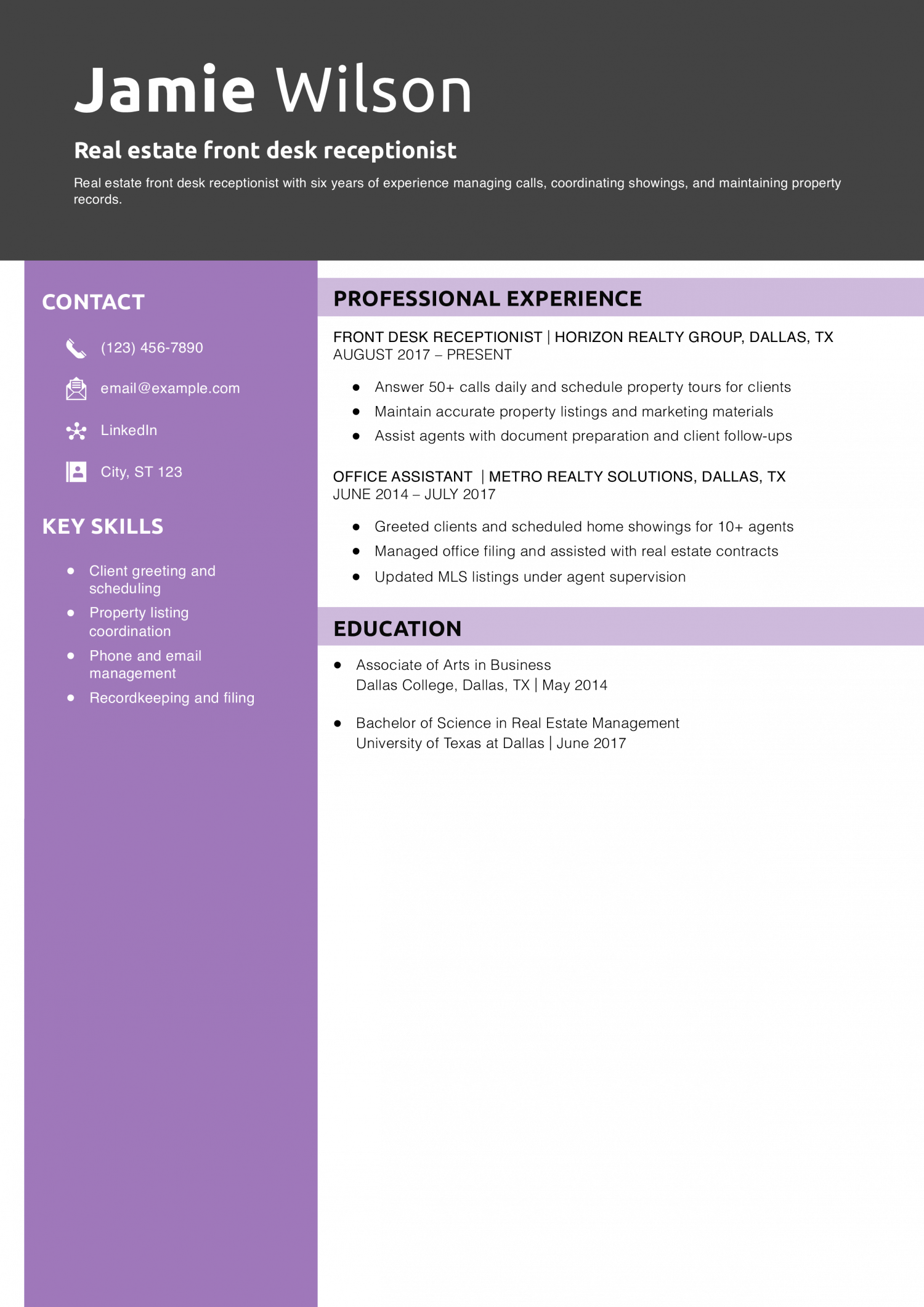Select the Client greeting and scheduling skill
This screenshot has width=924, height=1307.
(152, 579)
